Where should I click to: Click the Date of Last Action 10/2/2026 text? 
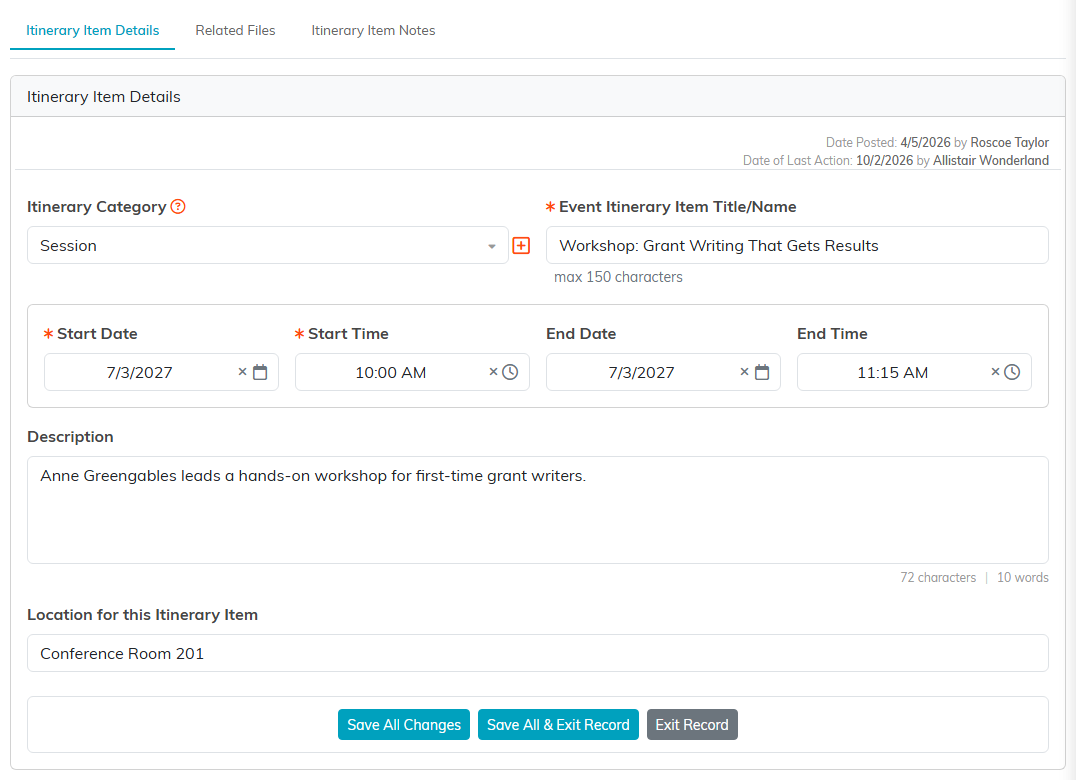(x=828, y=161)
